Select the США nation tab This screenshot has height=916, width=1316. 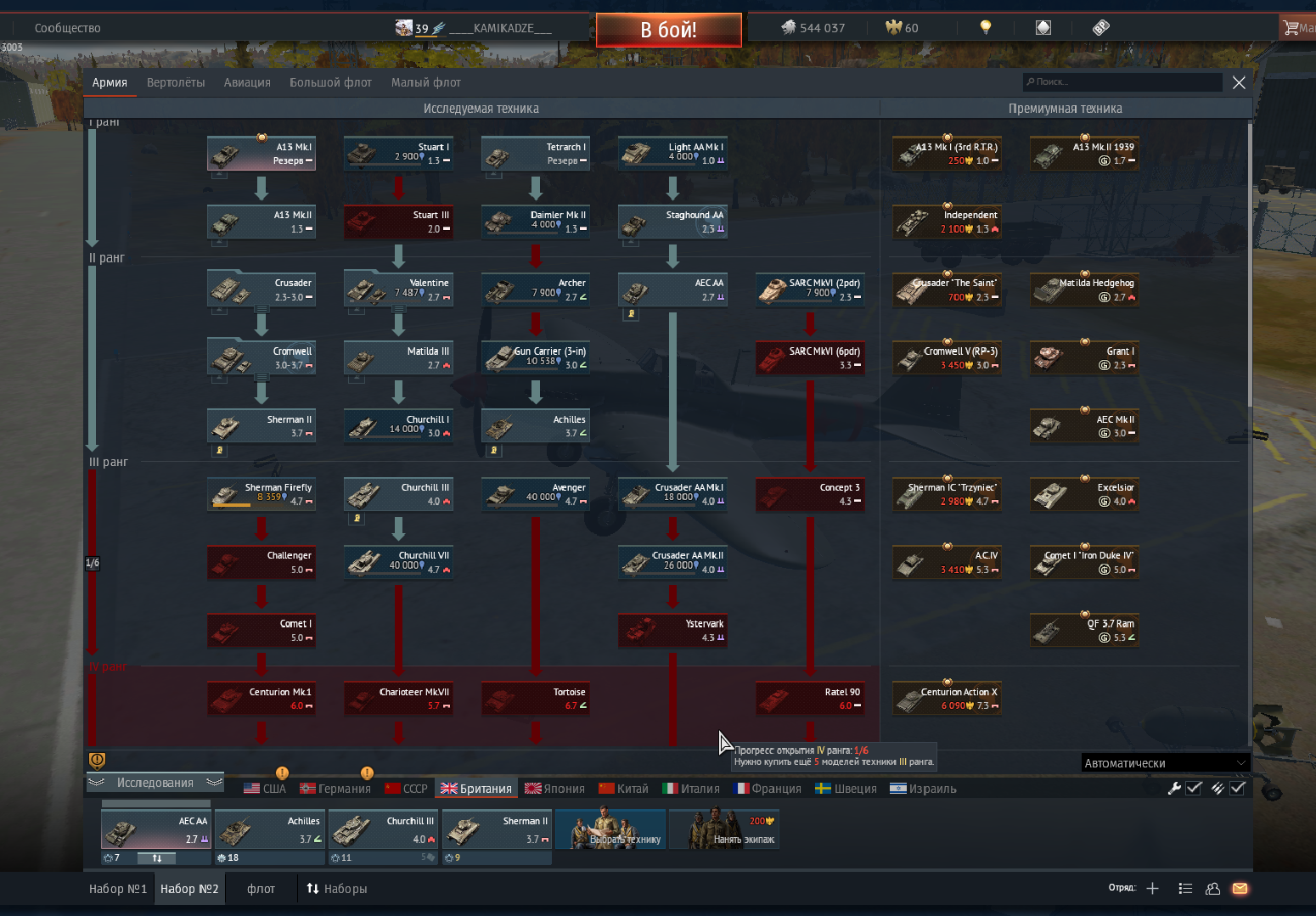pos(265,789)
